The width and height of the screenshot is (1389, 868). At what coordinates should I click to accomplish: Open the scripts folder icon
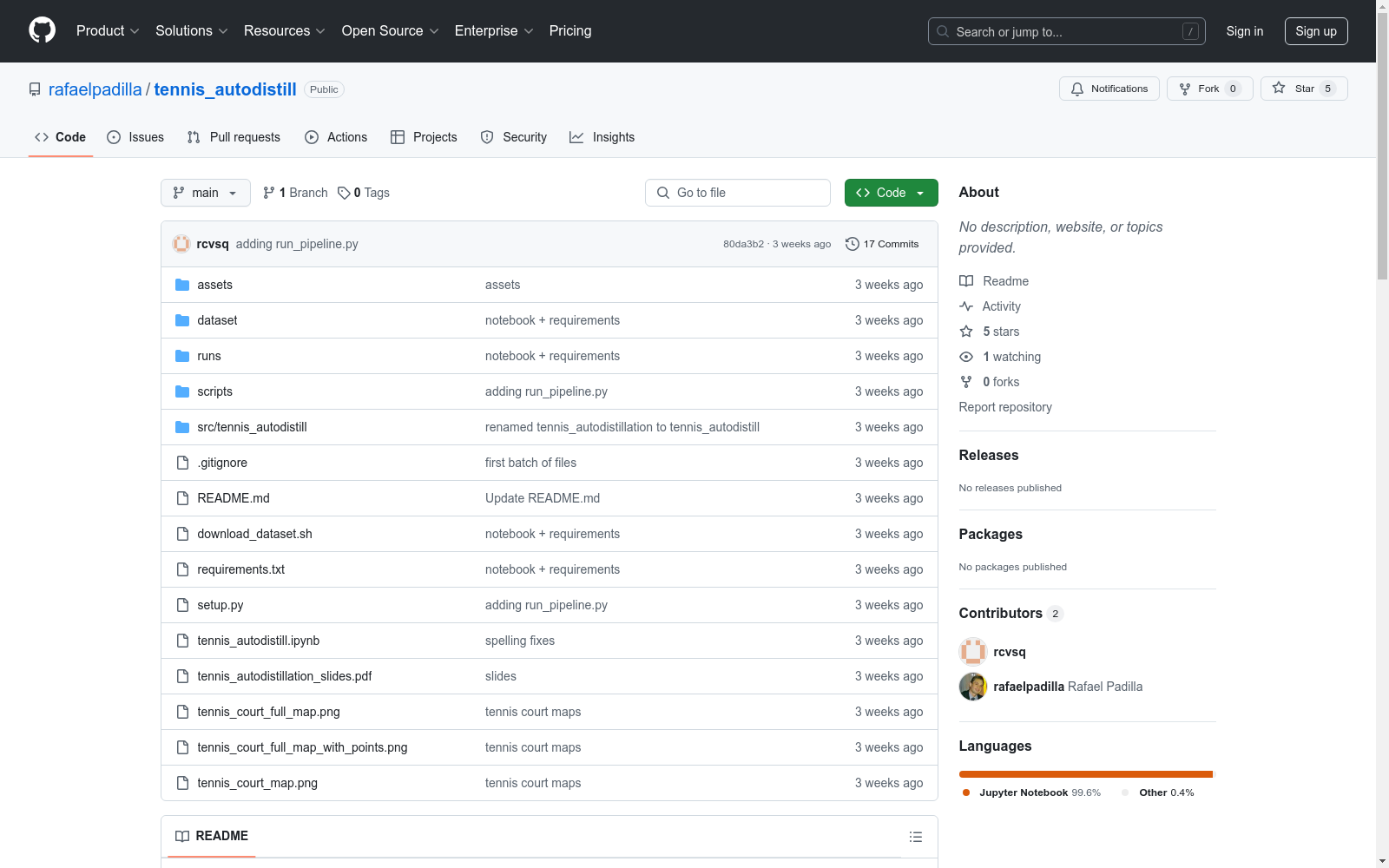[182, 391]
